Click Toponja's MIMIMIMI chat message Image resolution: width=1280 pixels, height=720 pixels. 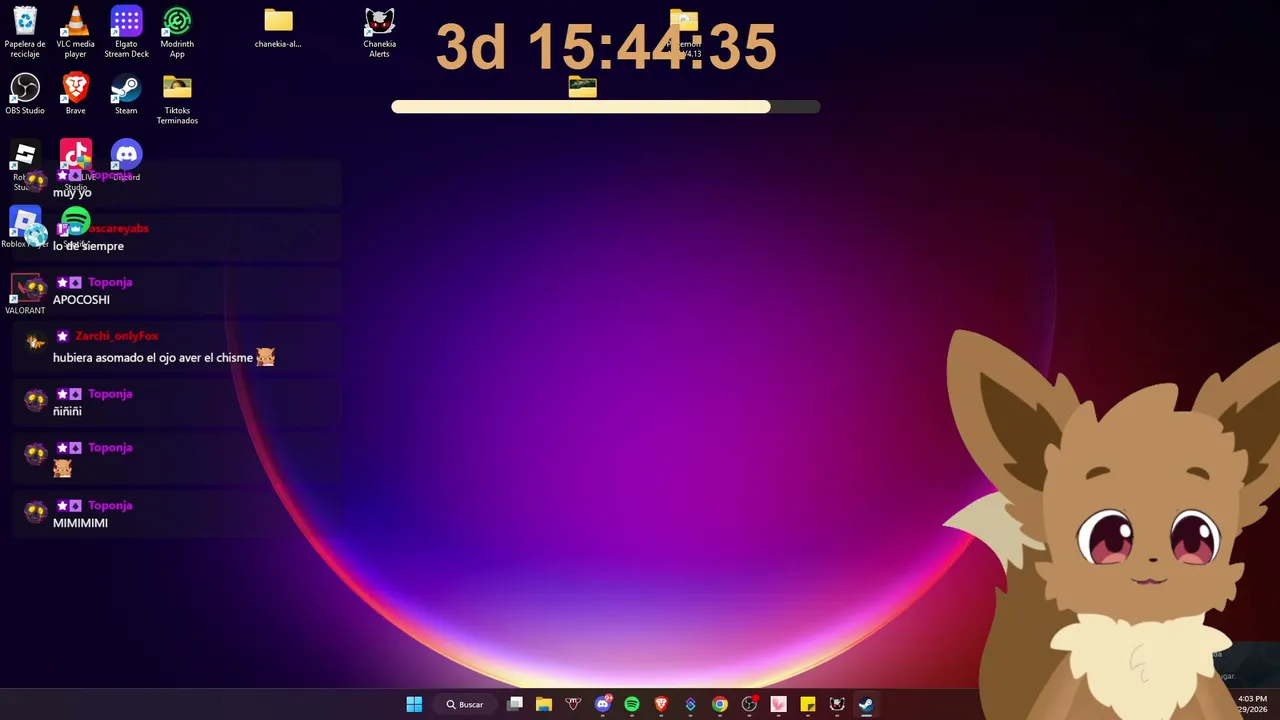pyautogui.click(x=80, y=523)
